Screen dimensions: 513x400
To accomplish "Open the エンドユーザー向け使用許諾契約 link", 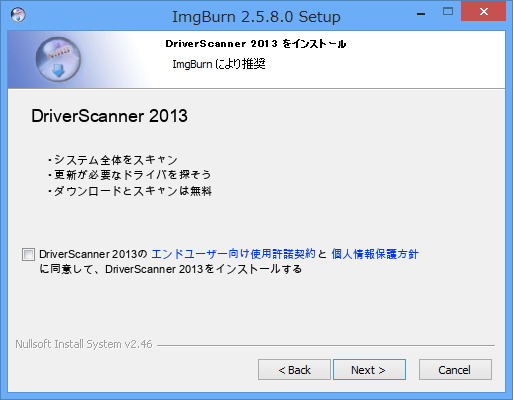I will [x=233, y=254].
